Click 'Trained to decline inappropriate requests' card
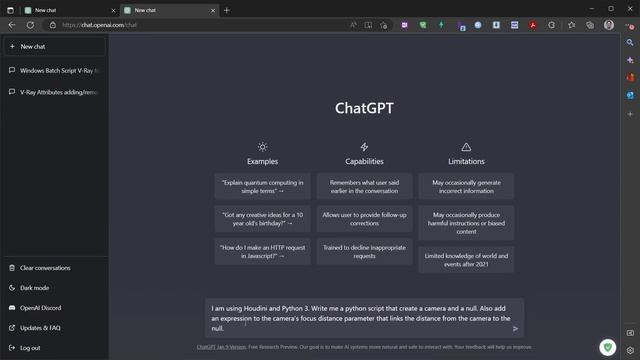The image size is (640, 360). (x=364, y=252)
